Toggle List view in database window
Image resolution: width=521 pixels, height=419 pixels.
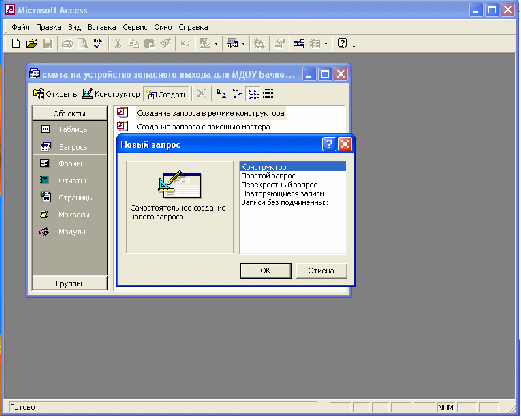point(253,94)
